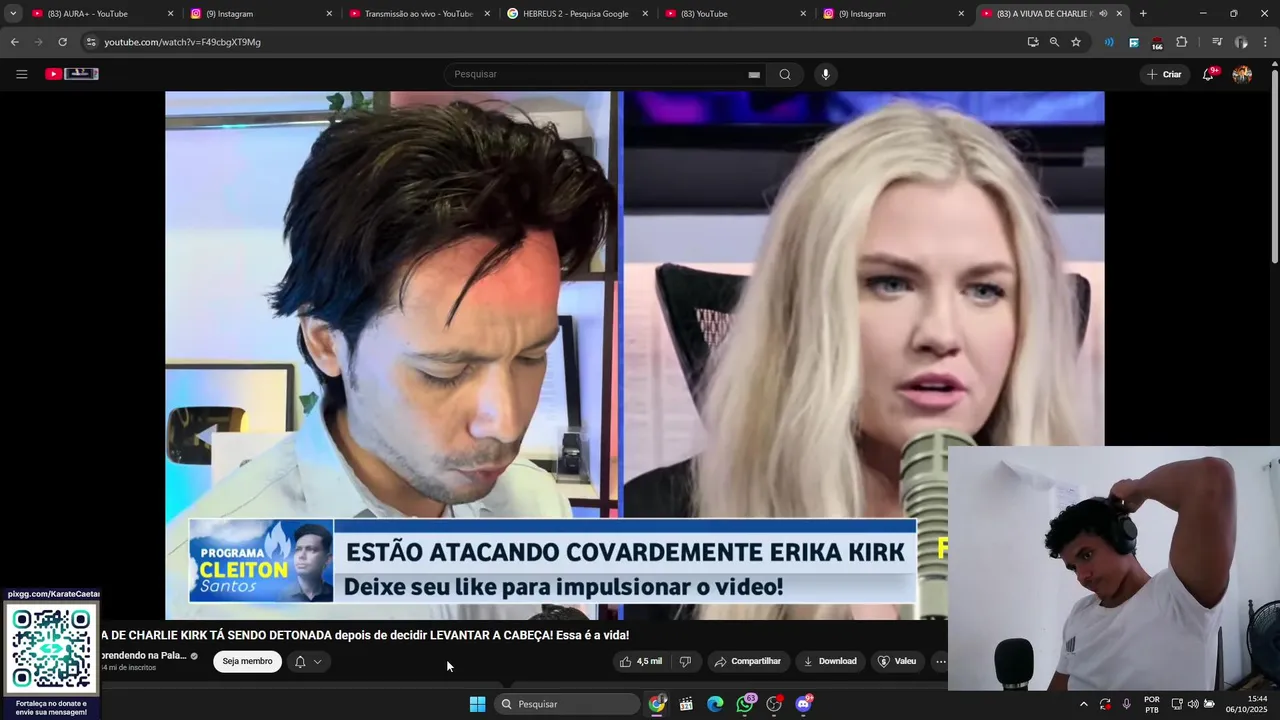Image resolution: width=1280 pixels, height=720 pixels.
Task: Close the HEBREUS 2 Google tab
Action: pos(645,14)
